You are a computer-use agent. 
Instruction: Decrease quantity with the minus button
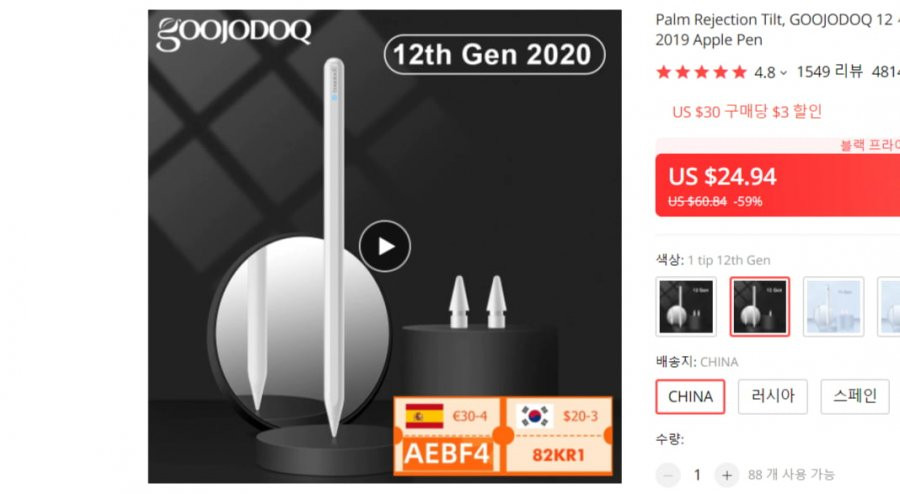668,475
